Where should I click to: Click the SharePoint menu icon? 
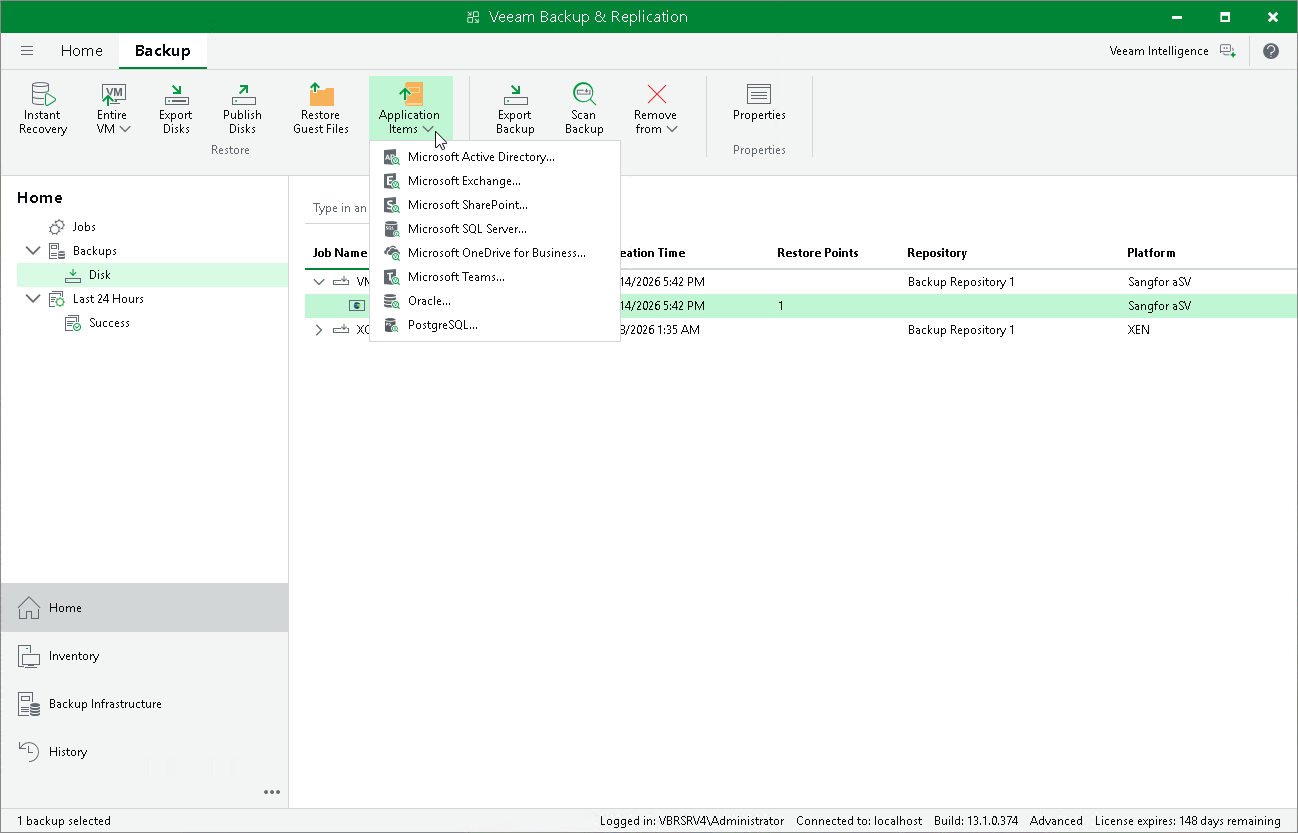tap(391, 205)
